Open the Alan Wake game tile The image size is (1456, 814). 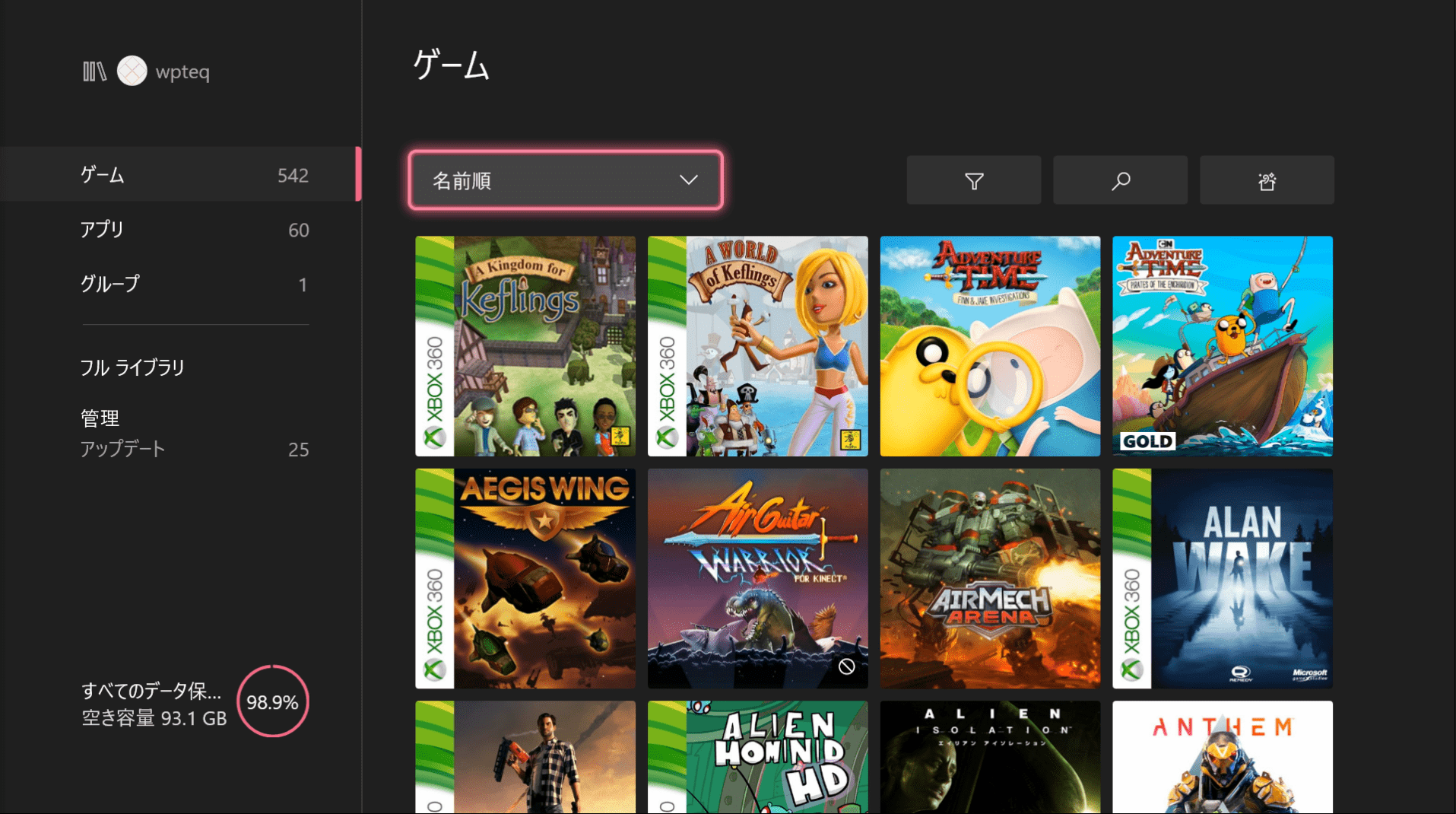(x=1223, y=578)
